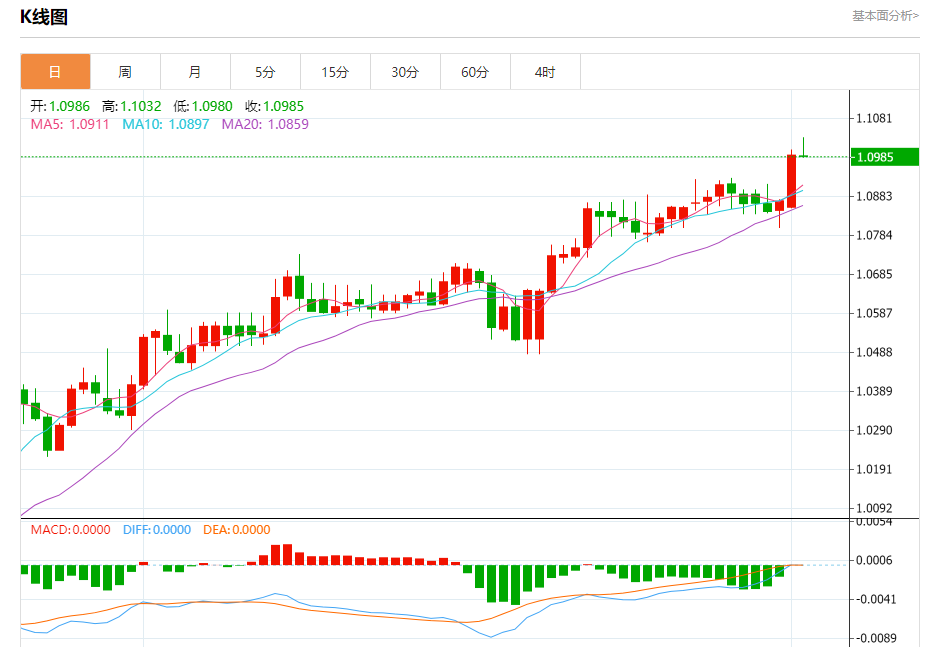This screenshot has width=927, height=647.
Task: Select the 日 daily chart tab
Action: pos(55,72)
